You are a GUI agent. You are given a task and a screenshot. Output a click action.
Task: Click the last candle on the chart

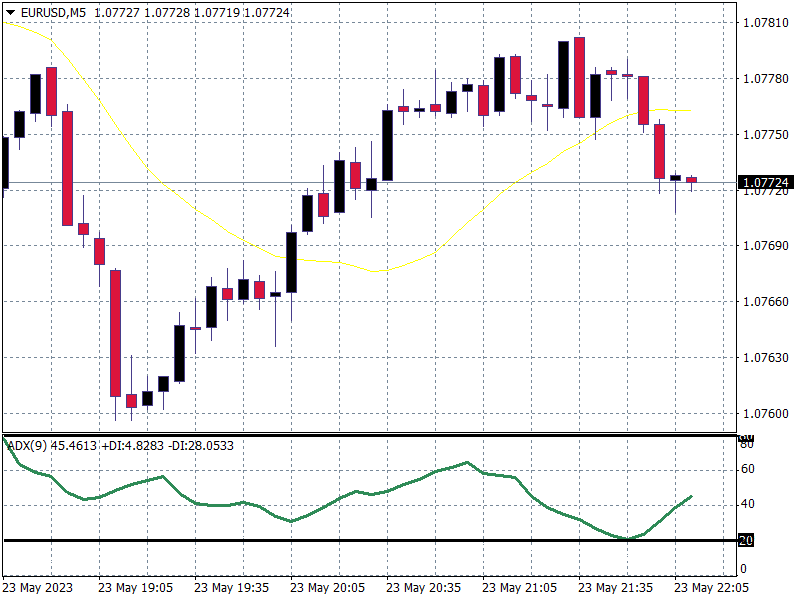[x=691, y=180]
